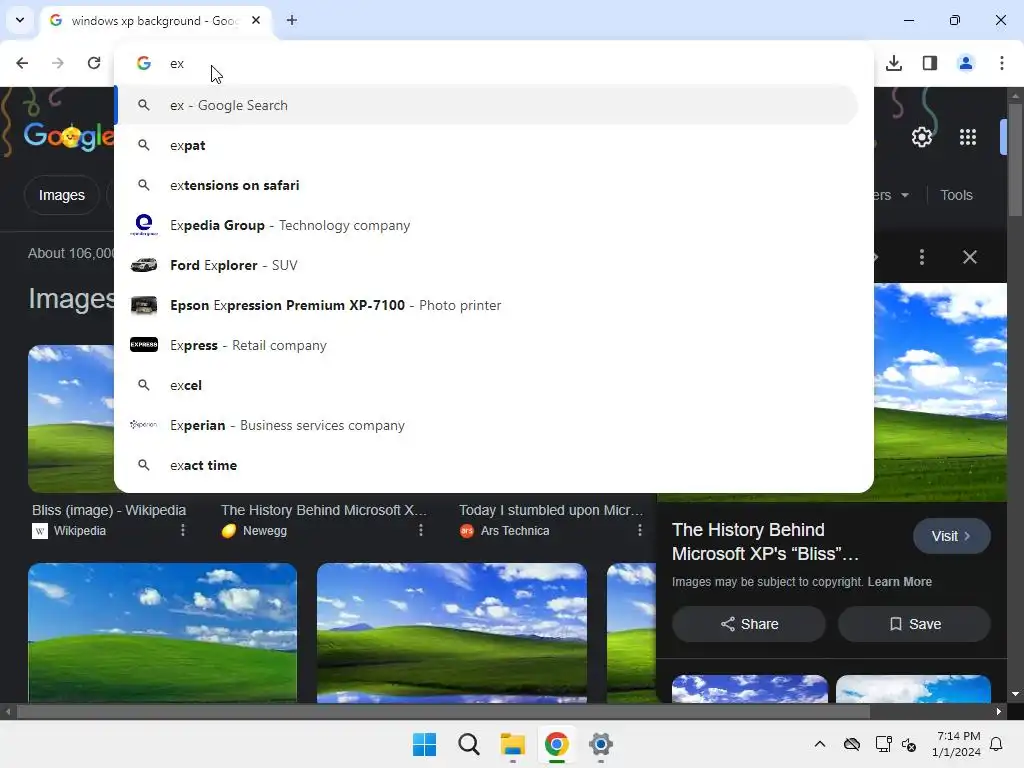The width and height of the screenshot is (1024, 768).
Task: Select the Images filter chip
Action: click(x=61, y=195)
